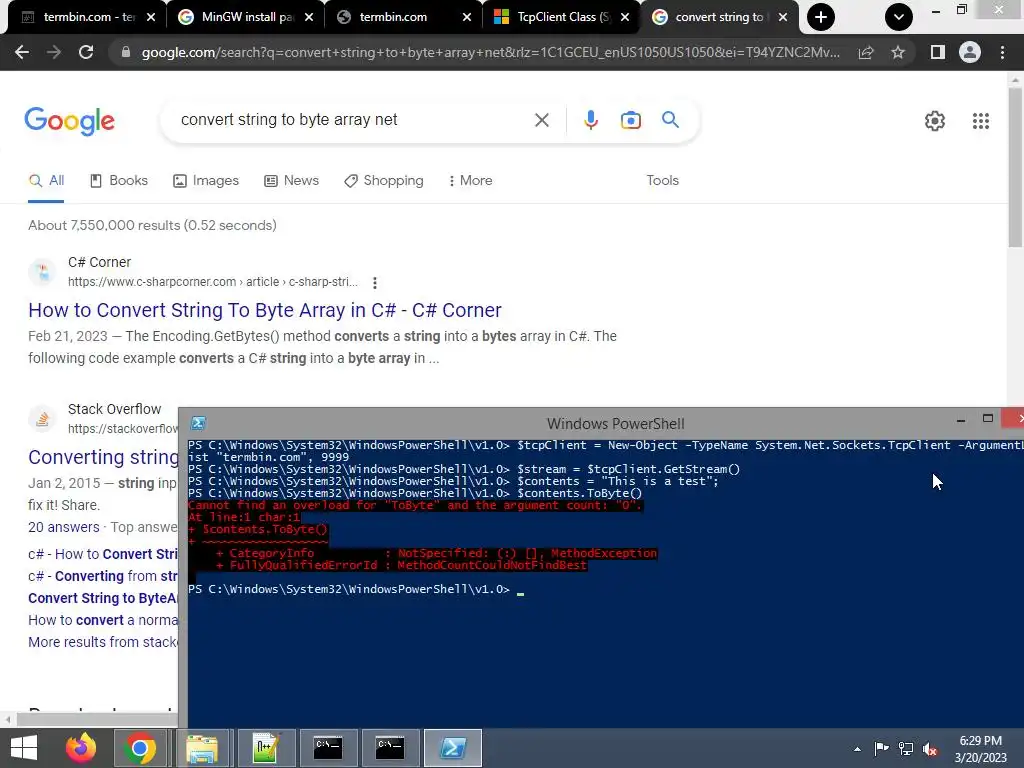The height and width of the screenshot is (768, 1024).
Task: Click the Google logo
Action: point(69,121)
